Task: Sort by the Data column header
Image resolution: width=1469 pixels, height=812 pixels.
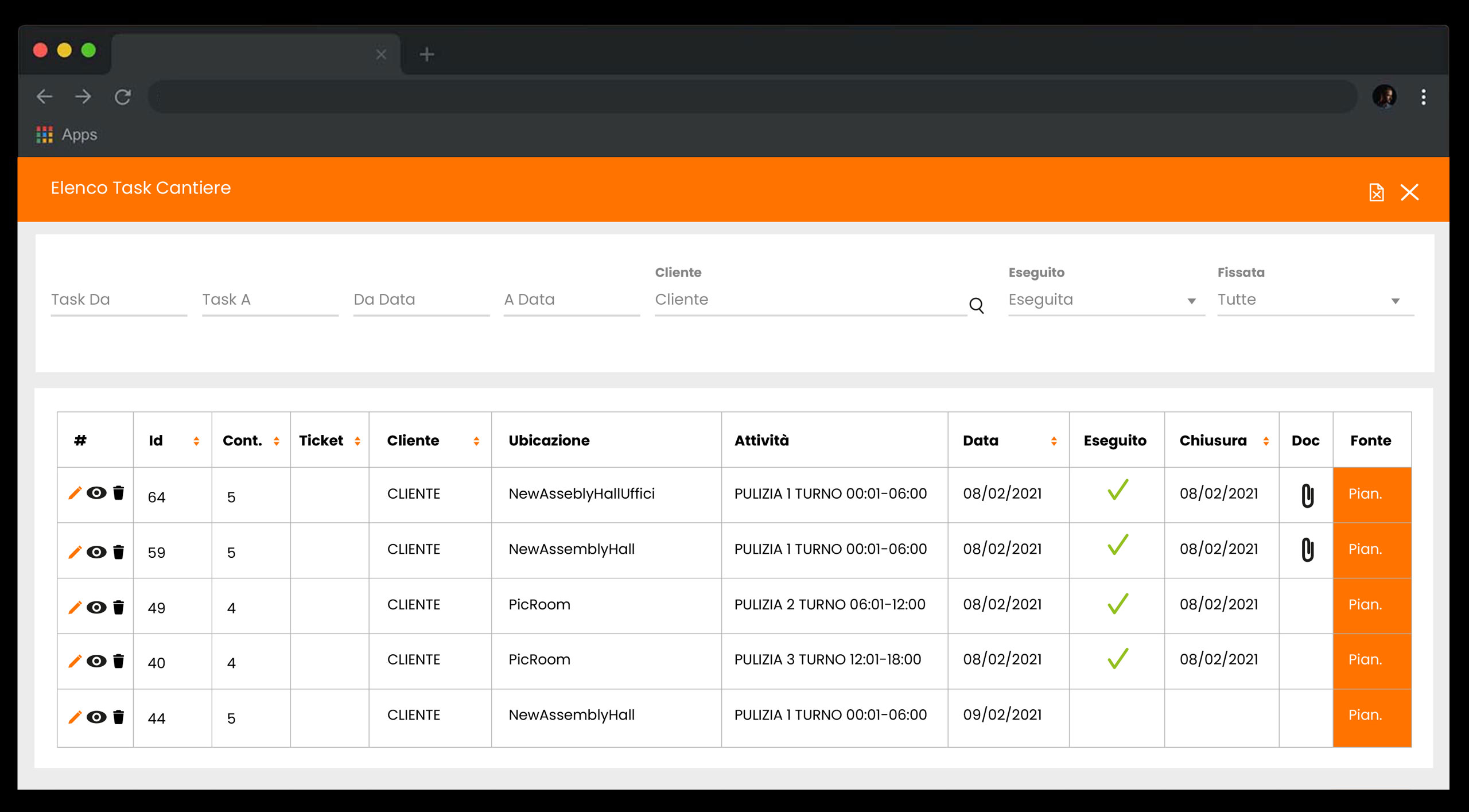Action: (1054, 441)
